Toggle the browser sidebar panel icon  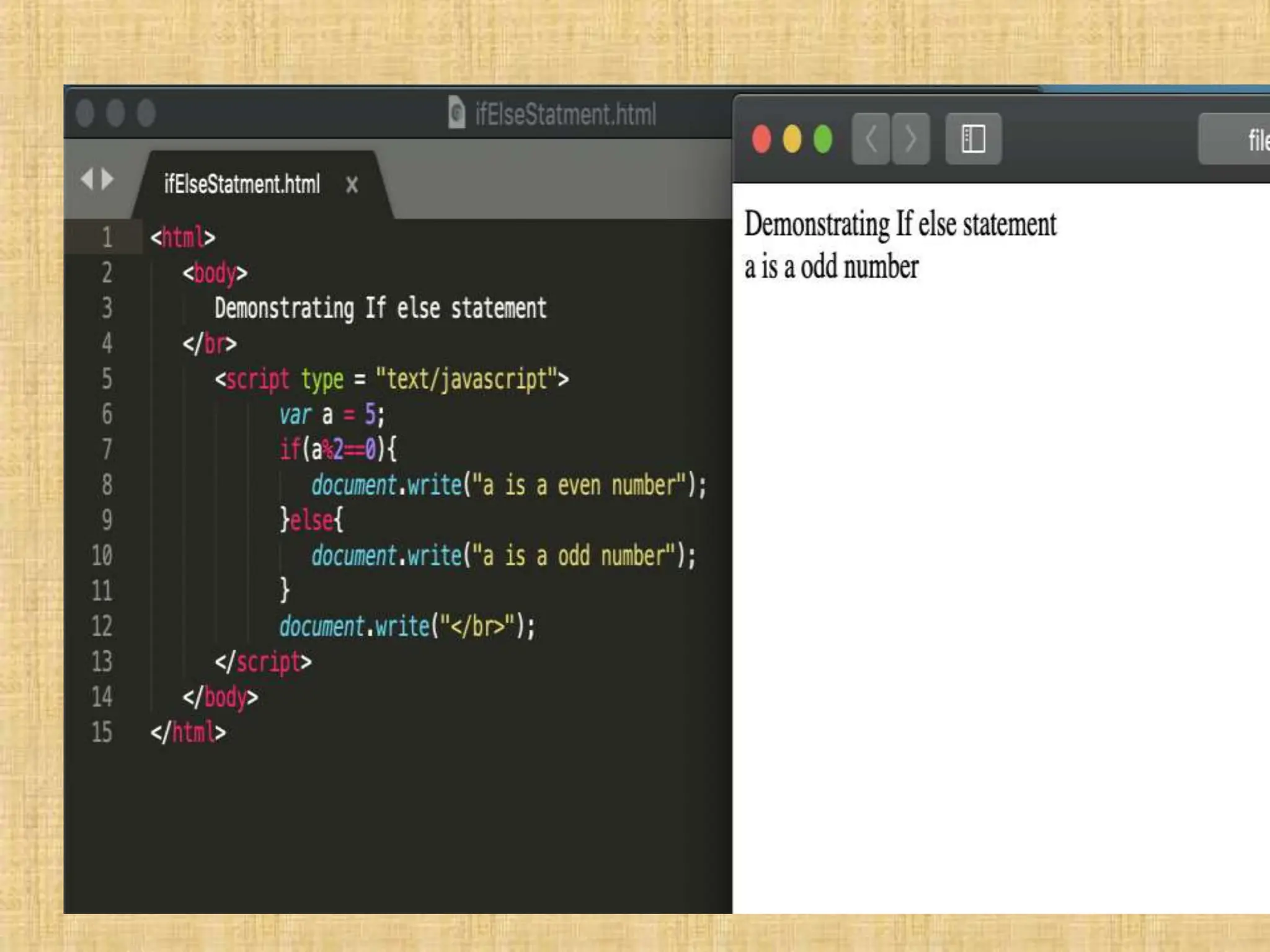click(973, 139)
